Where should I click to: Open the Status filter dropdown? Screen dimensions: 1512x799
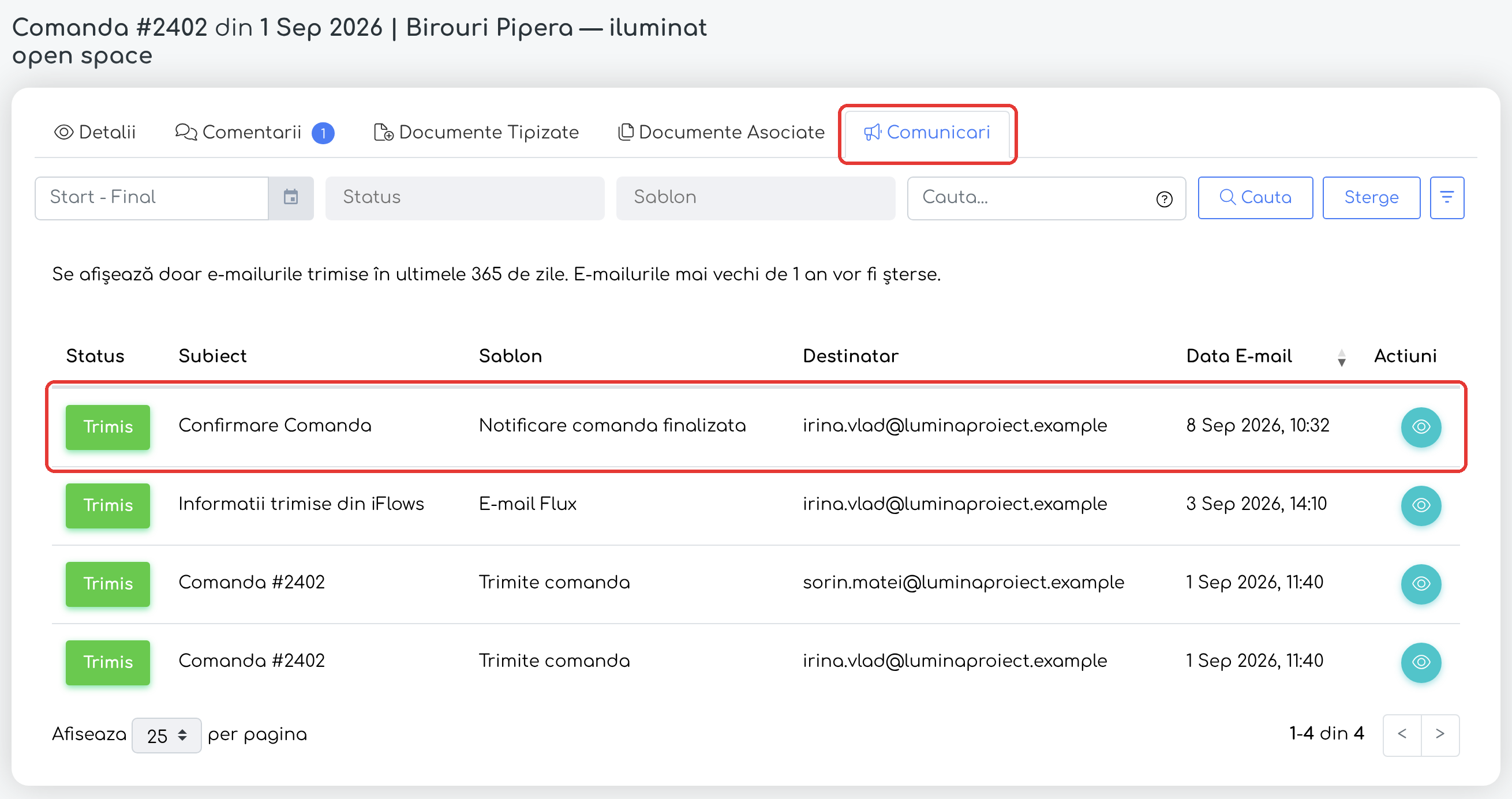tap(465, 198)
